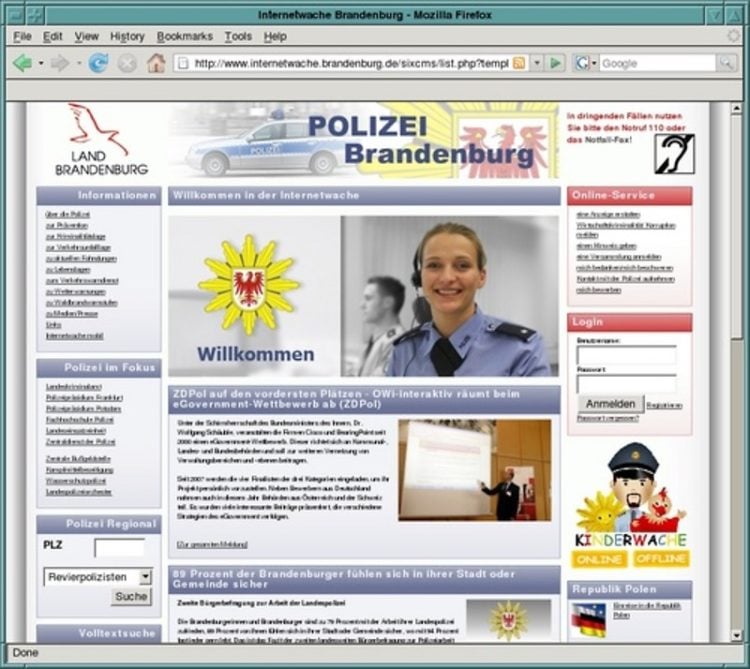The width and height of the screenshot is (750, 669).
Task: Click inside the Google search box
Action: coord(657,63)
